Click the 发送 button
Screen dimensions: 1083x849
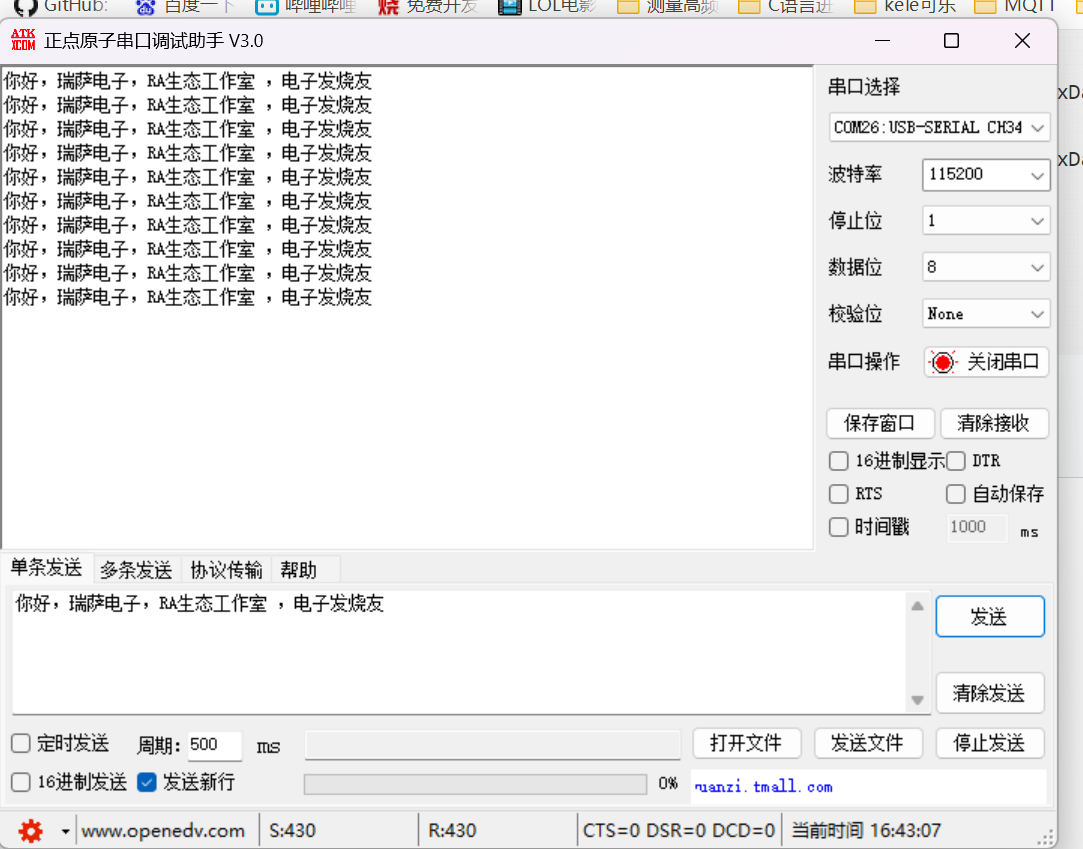pyautogui.click(x=990, y=616)
